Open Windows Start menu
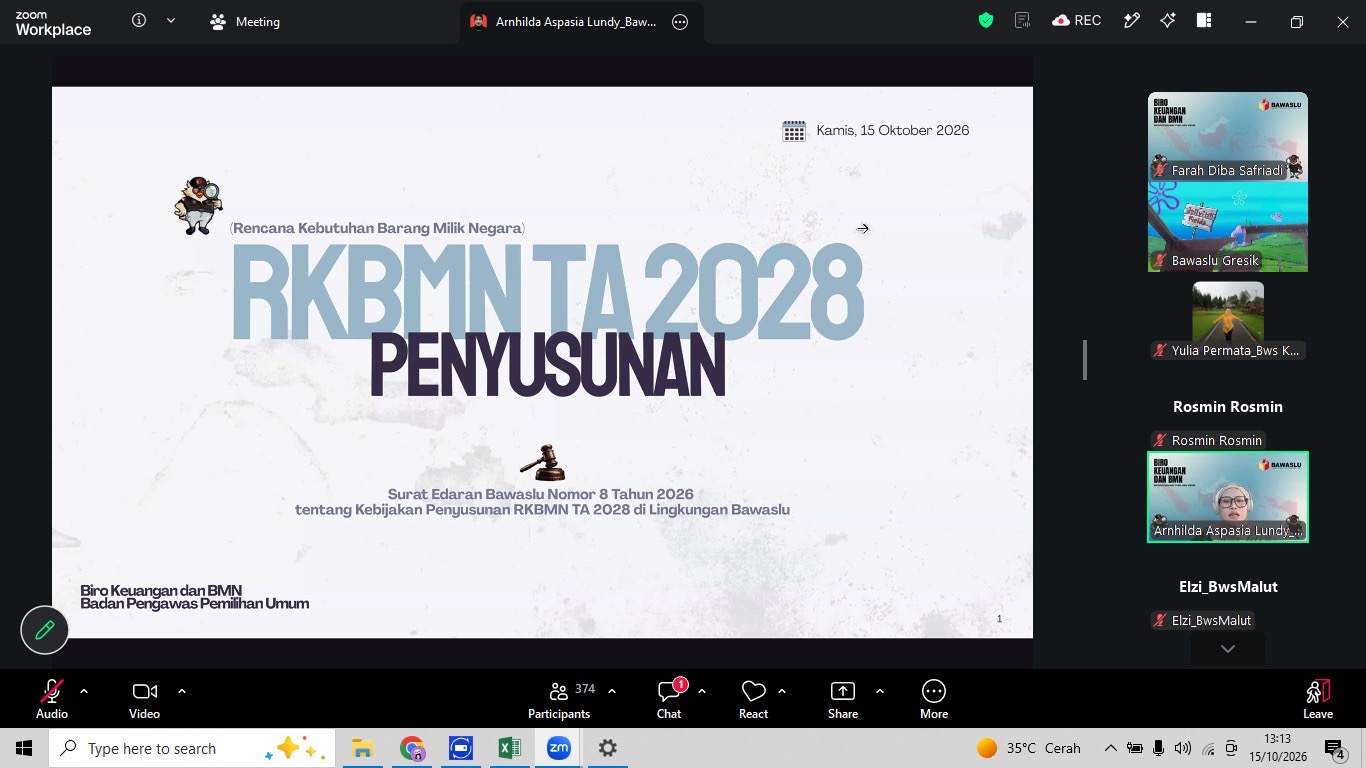The image size is (1366, 768). [x=24, y=748]
